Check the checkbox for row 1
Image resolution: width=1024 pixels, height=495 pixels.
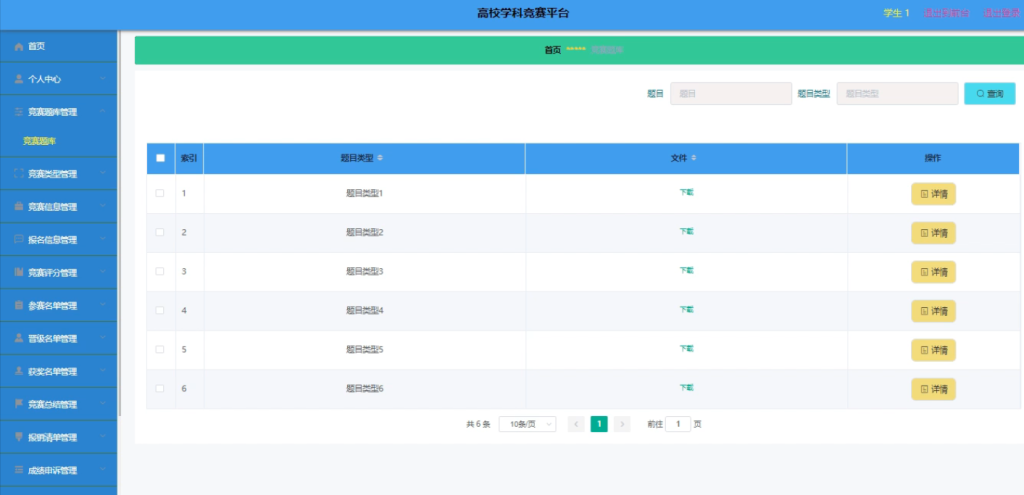pos(160,193)
